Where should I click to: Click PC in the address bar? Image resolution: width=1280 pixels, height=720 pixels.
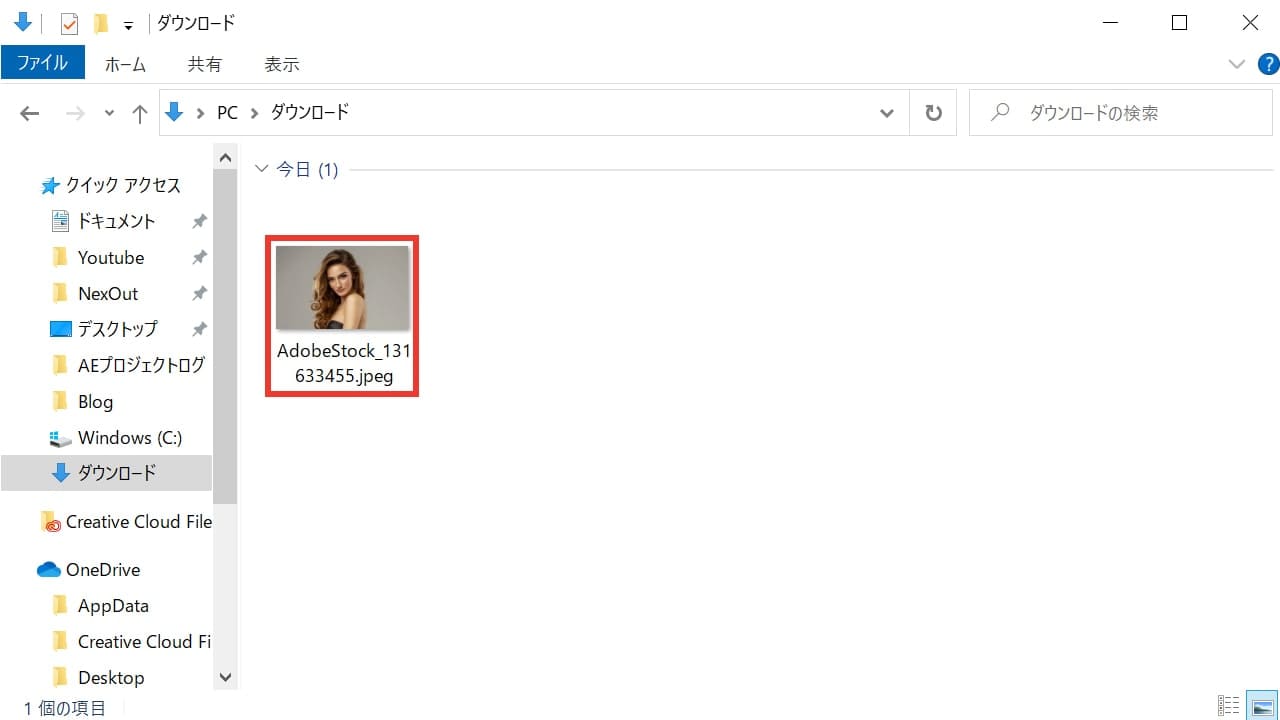[227, 113]
